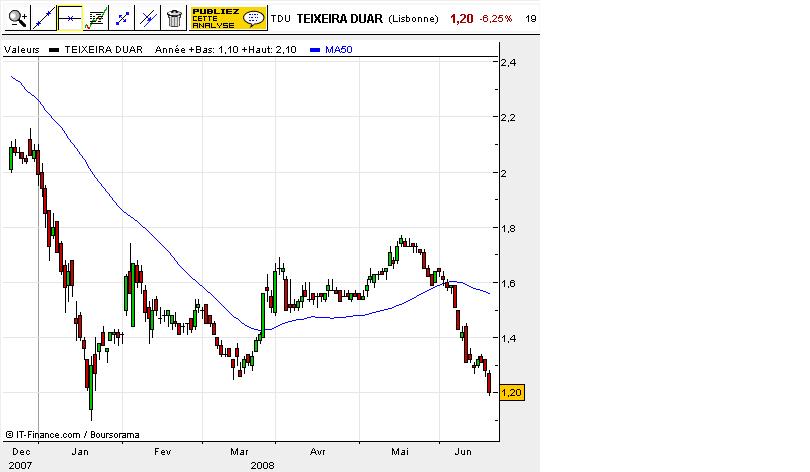Select the parallel channel lines tool
Viewport: 810px width, 472px height.
point(148,19)
